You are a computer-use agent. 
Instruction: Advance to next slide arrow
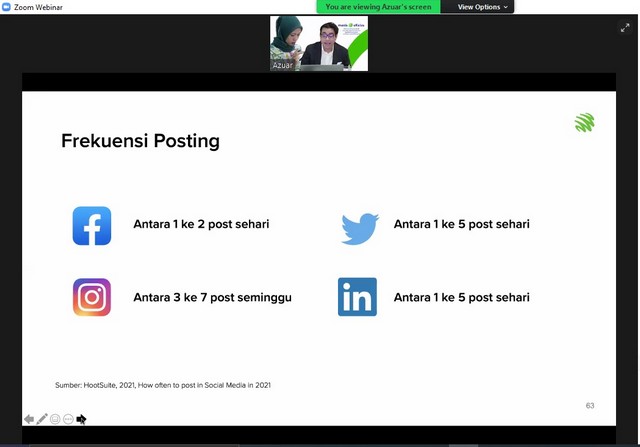coord(81,419)
